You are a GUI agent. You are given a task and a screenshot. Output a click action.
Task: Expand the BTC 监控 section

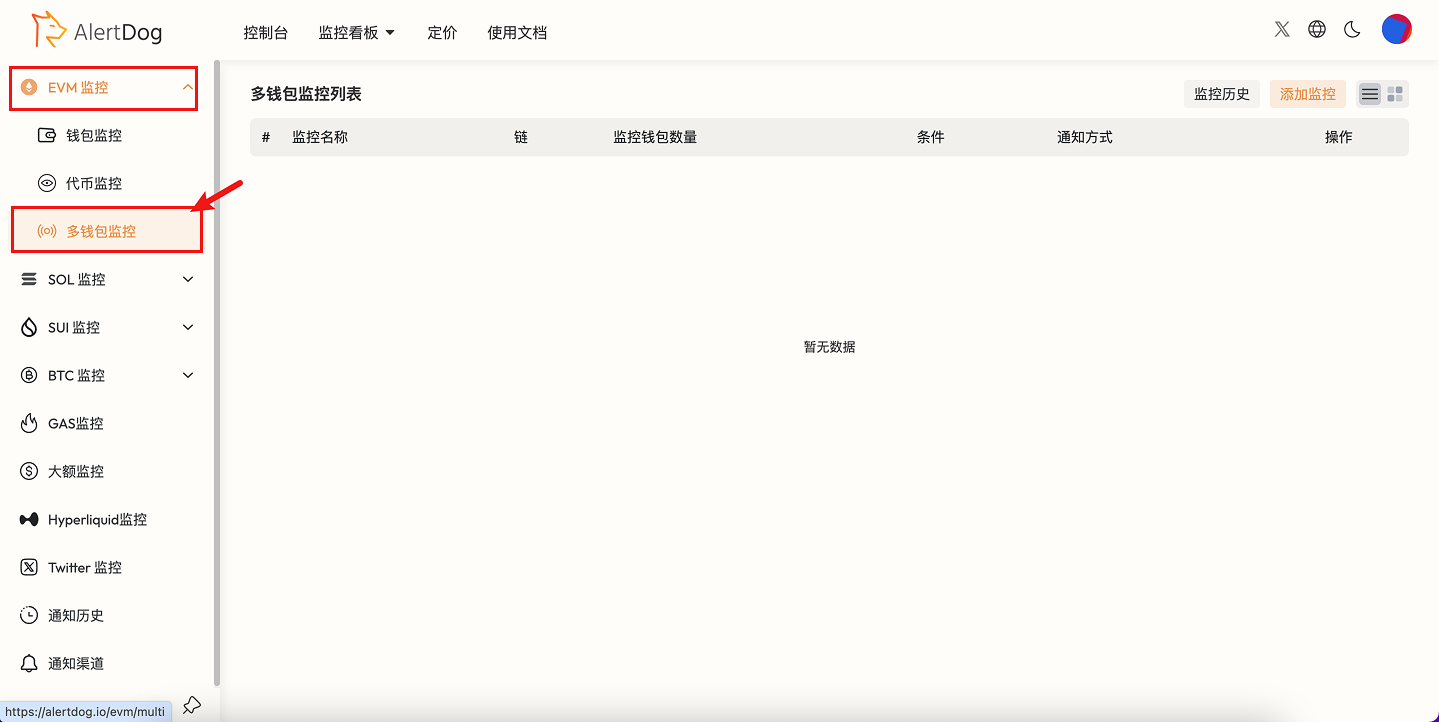187,375
